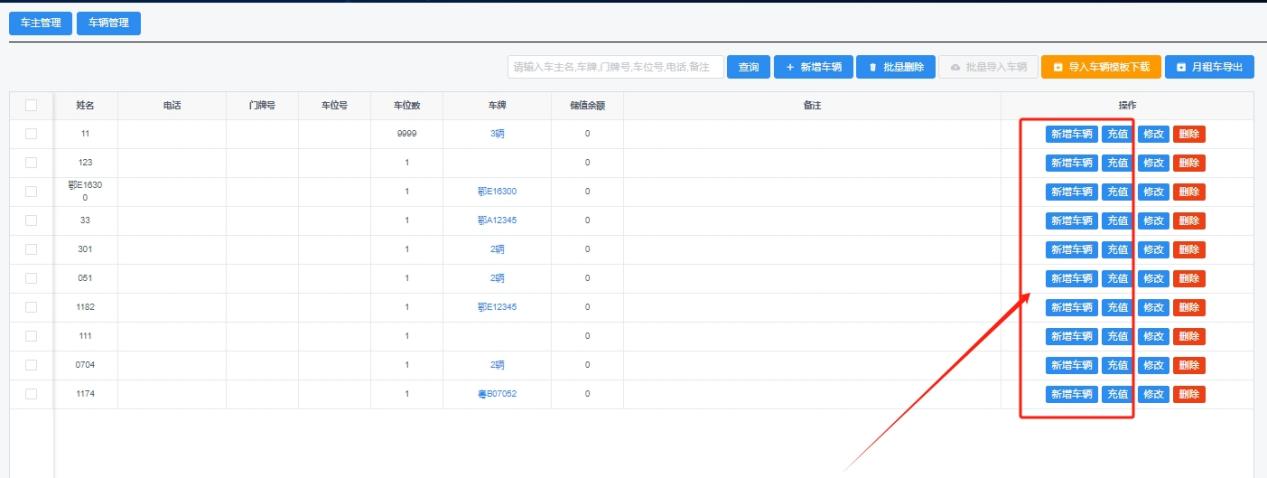Image resolution: width=1267 pixels, height=478 pixels.
Task: Check the box for owner 111
Action: [x=31, y=336]
